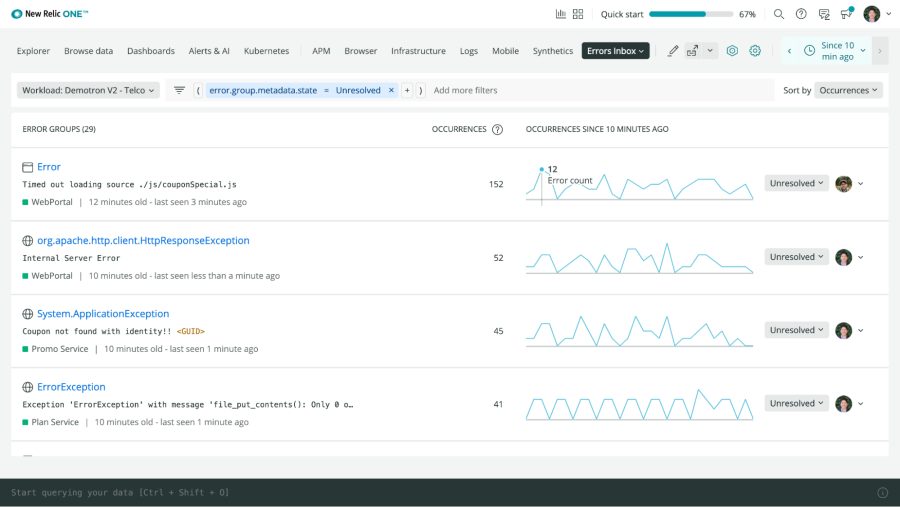
Task: Click the filter lines icon
Action: [x=180, y=90]
